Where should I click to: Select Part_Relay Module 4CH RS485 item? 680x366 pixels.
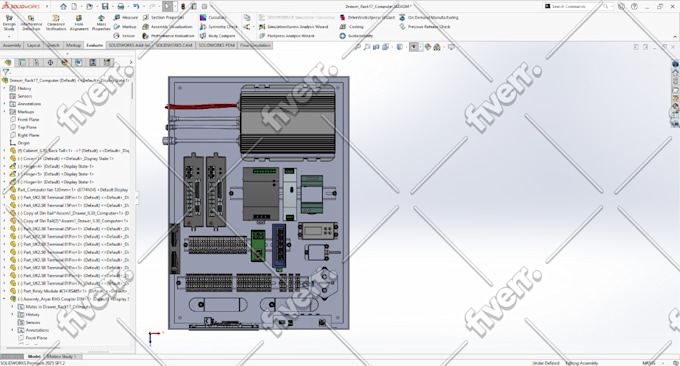69,291
